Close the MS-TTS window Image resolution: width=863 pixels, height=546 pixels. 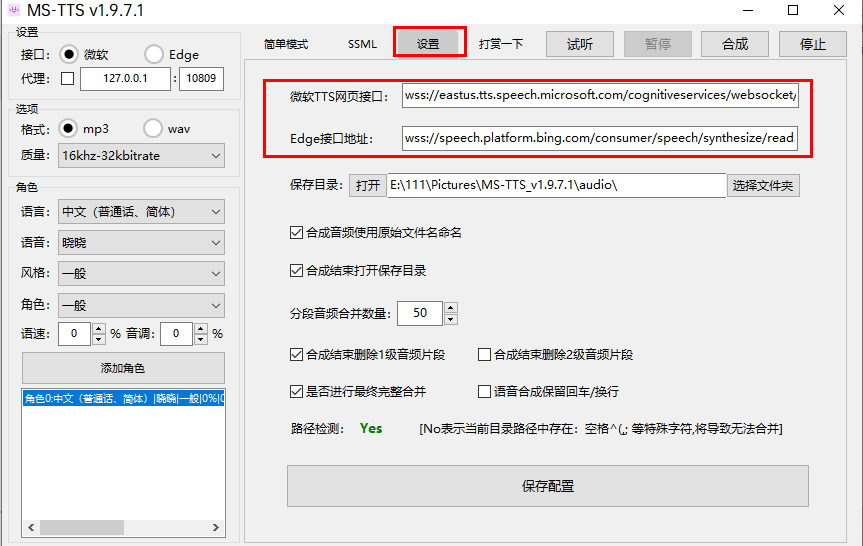pos(839,10)
